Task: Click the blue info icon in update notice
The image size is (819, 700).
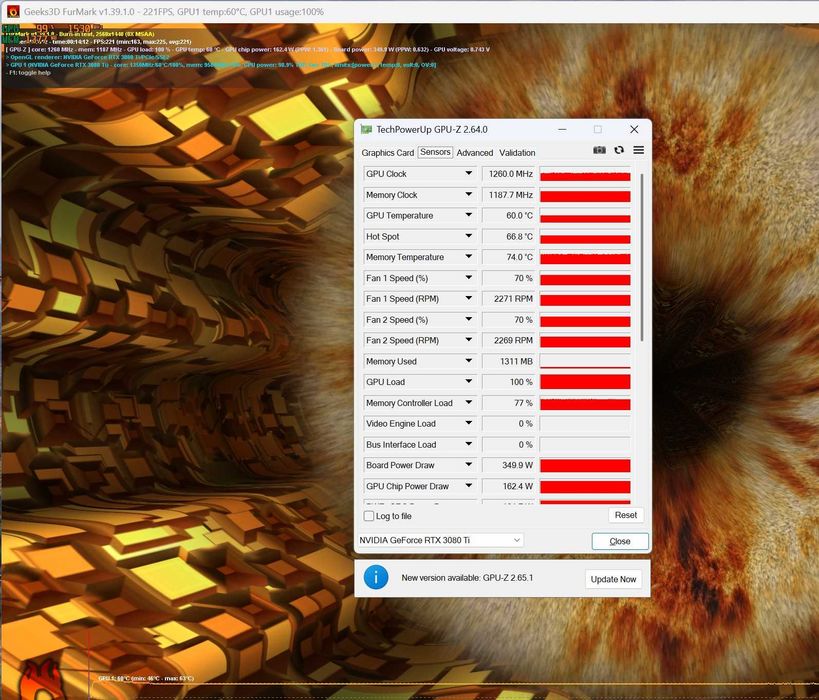Action: point(376,578)
